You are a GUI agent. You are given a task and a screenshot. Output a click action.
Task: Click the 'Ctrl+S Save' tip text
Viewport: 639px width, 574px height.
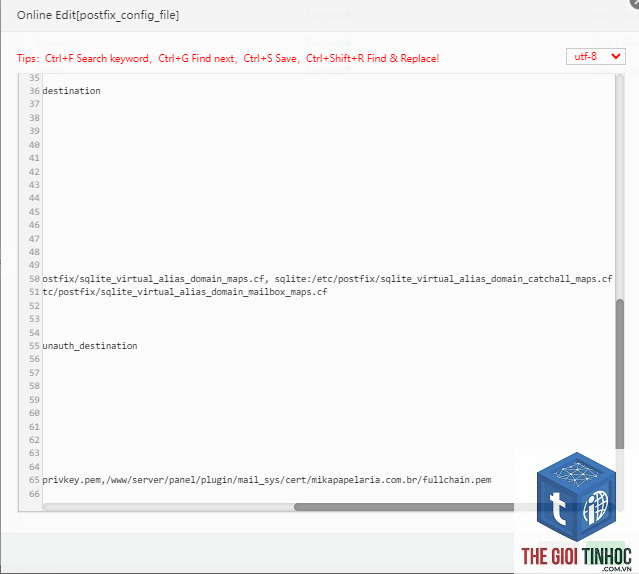click(x=270, y=58)
